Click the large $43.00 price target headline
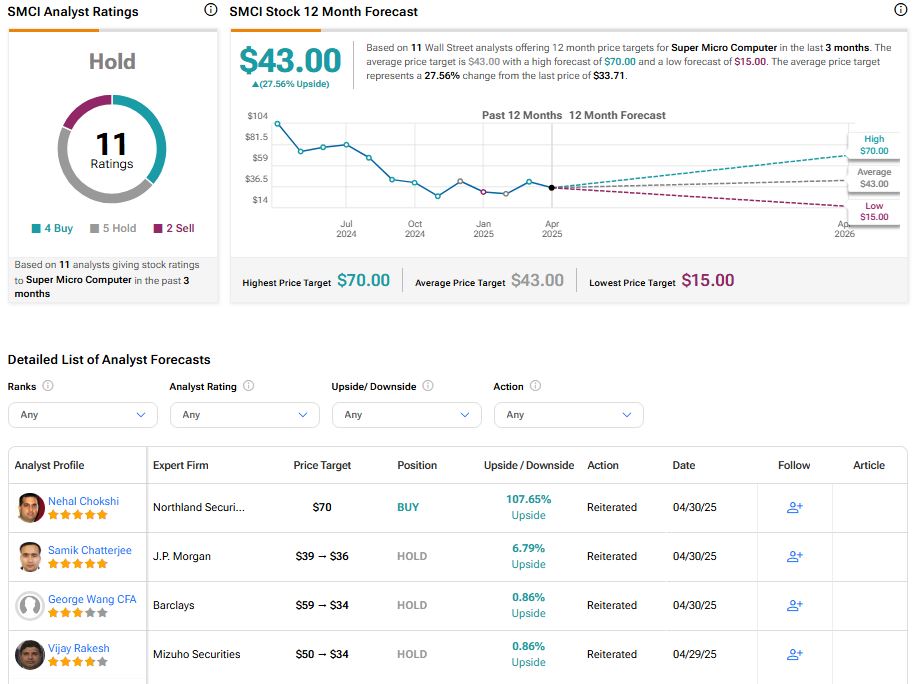 (x=291, y=61)
